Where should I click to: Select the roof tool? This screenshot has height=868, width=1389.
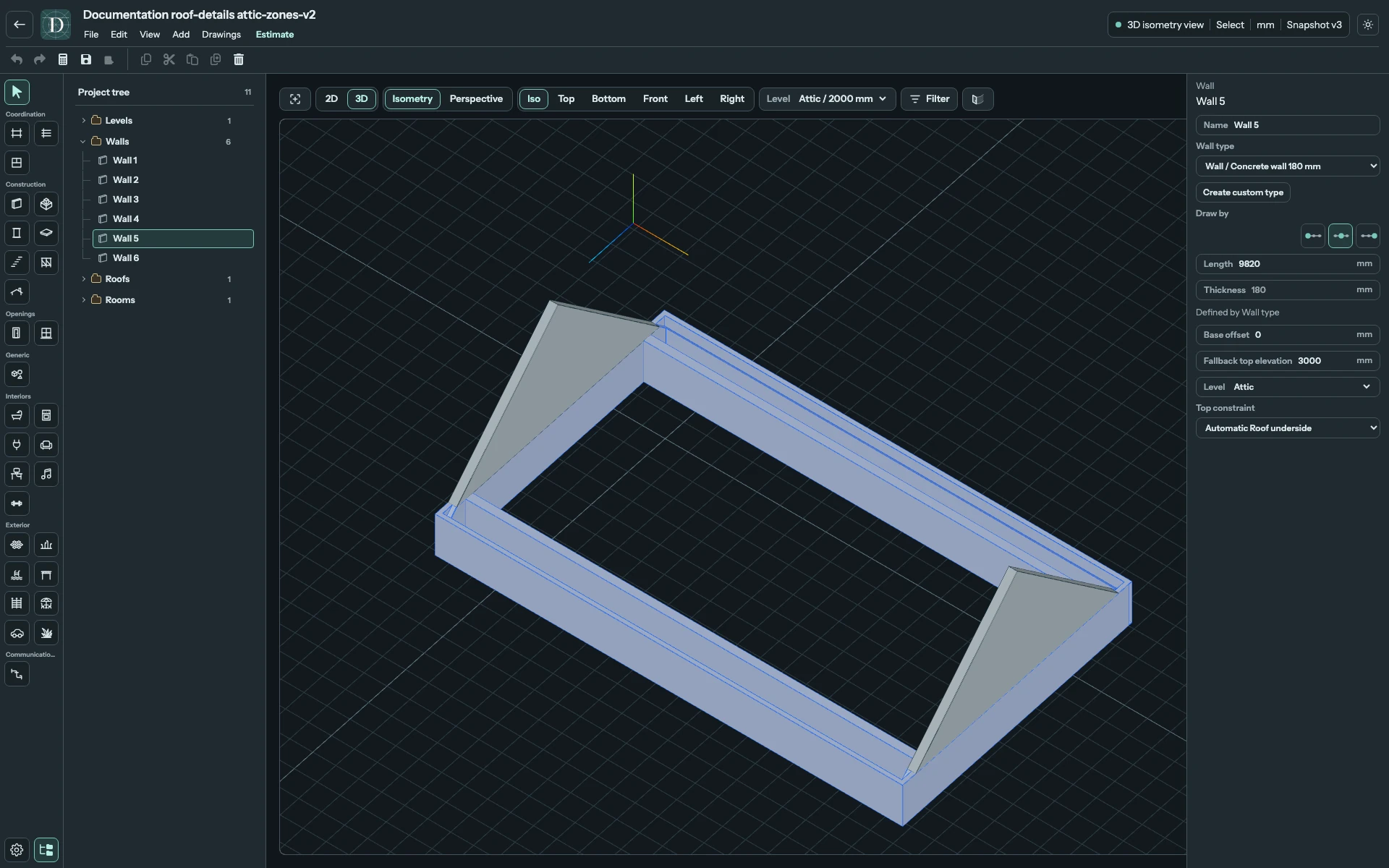click(x=17, y=292)
